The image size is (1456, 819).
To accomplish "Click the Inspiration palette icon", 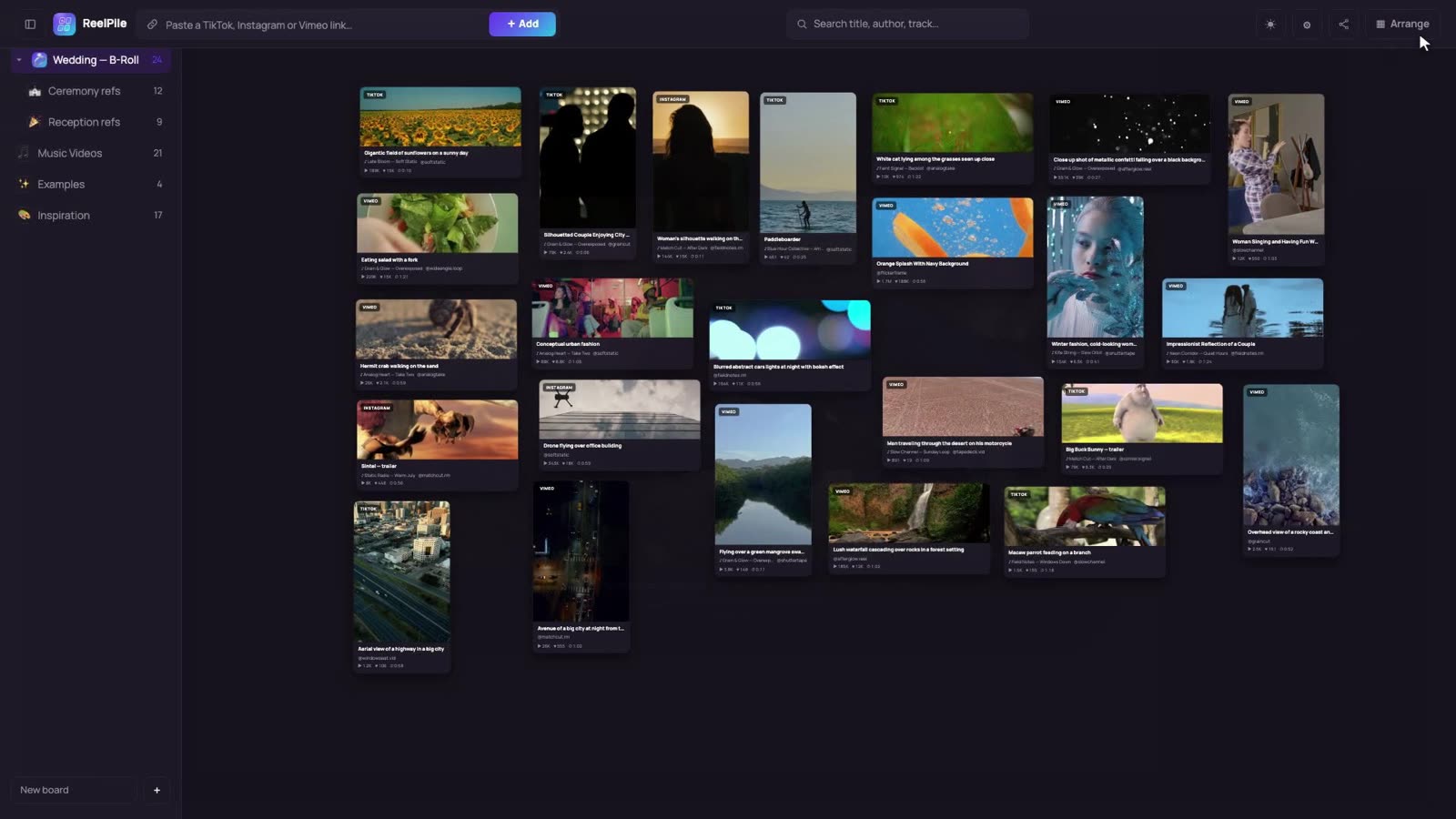I will click(24, 216).
